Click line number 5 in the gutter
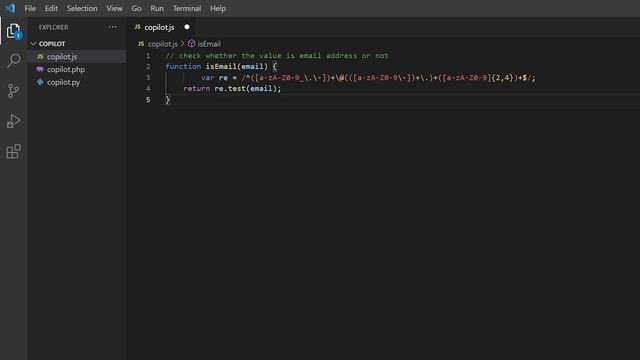This screenshot has width=640, height=360. (148, 100)
